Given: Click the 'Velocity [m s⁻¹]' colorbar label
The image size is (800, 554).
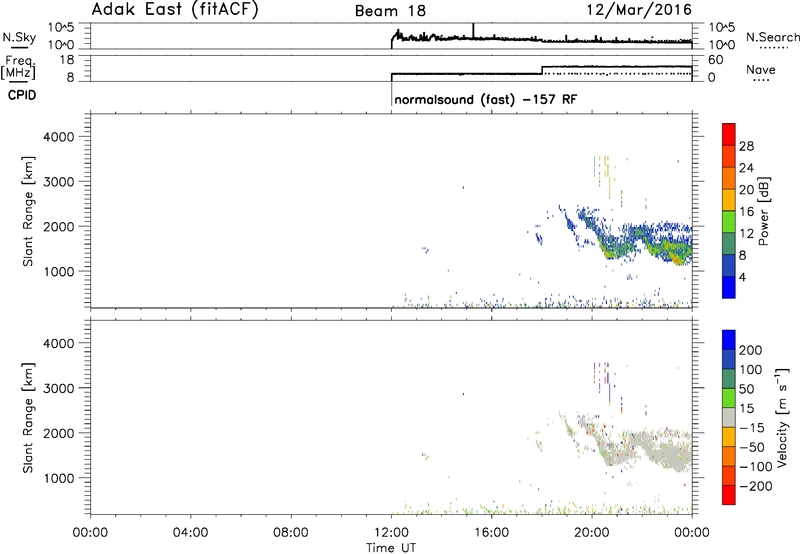Looking at the screenshot, I should point(781,417).
